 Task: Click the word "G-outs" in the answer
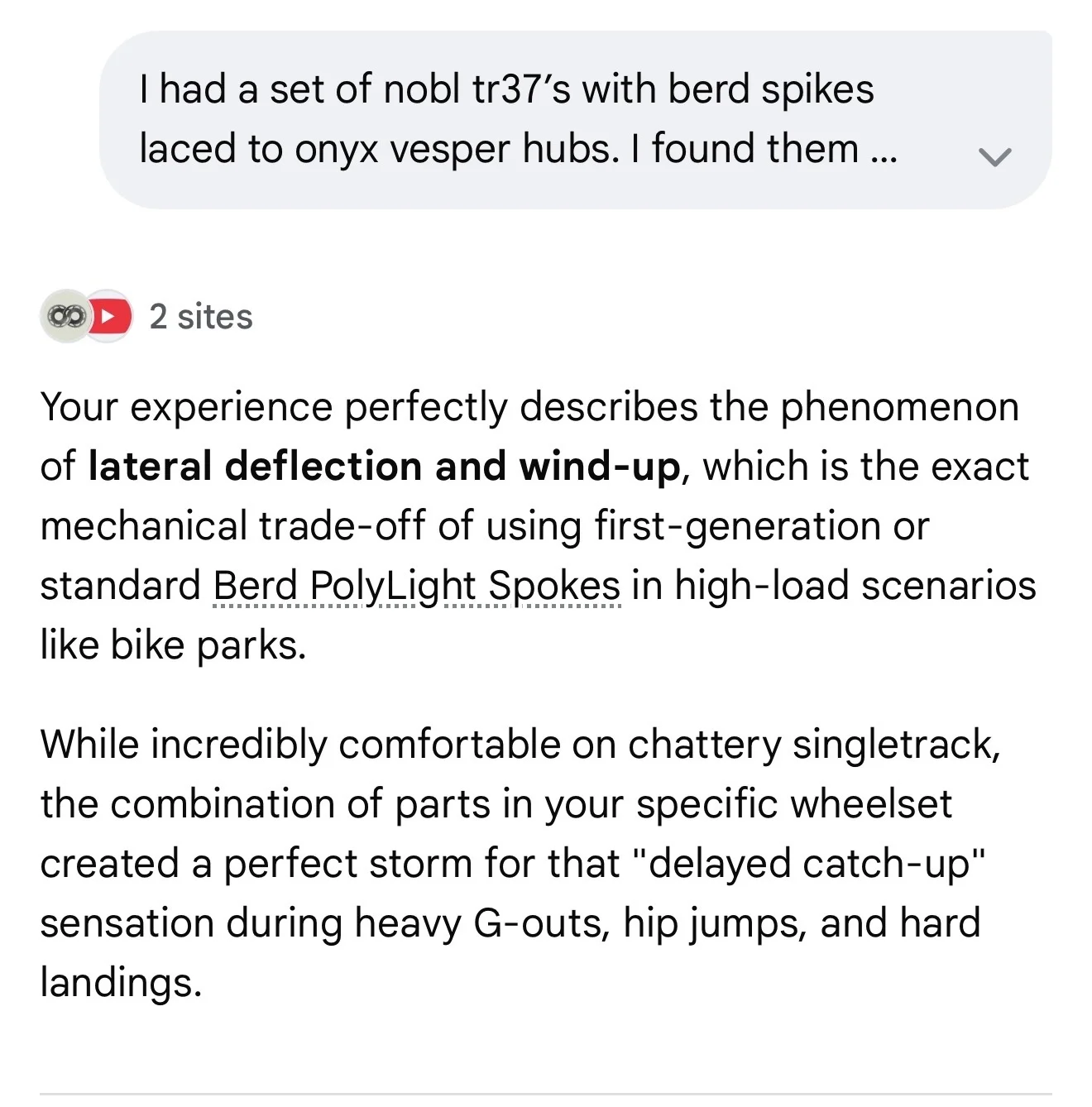click(x=542, y=924)
